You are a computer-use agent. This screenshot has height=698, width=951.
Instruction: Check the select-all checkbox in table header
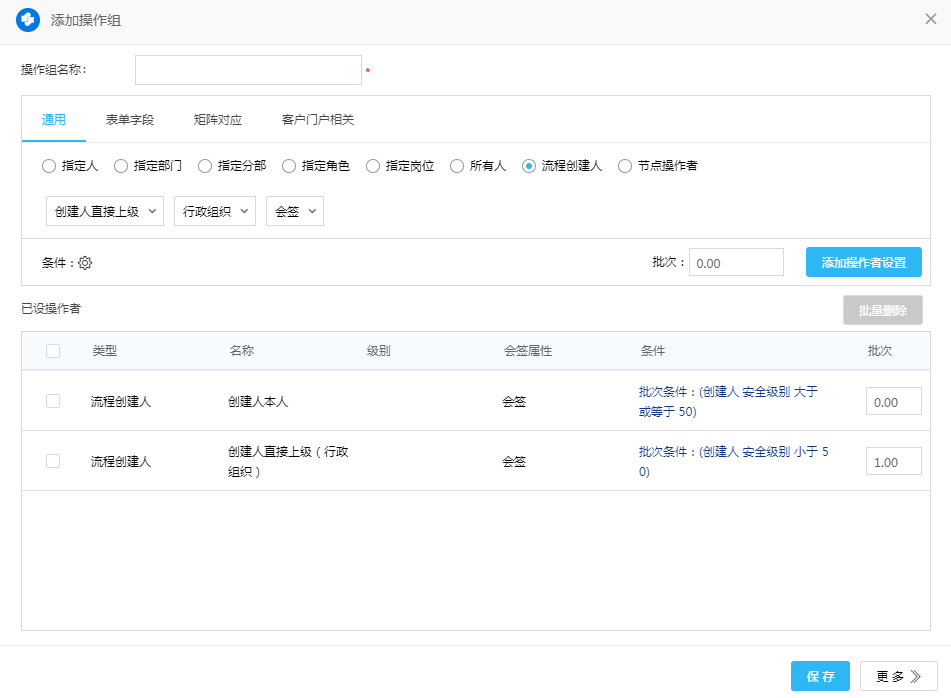coord(53,351)
